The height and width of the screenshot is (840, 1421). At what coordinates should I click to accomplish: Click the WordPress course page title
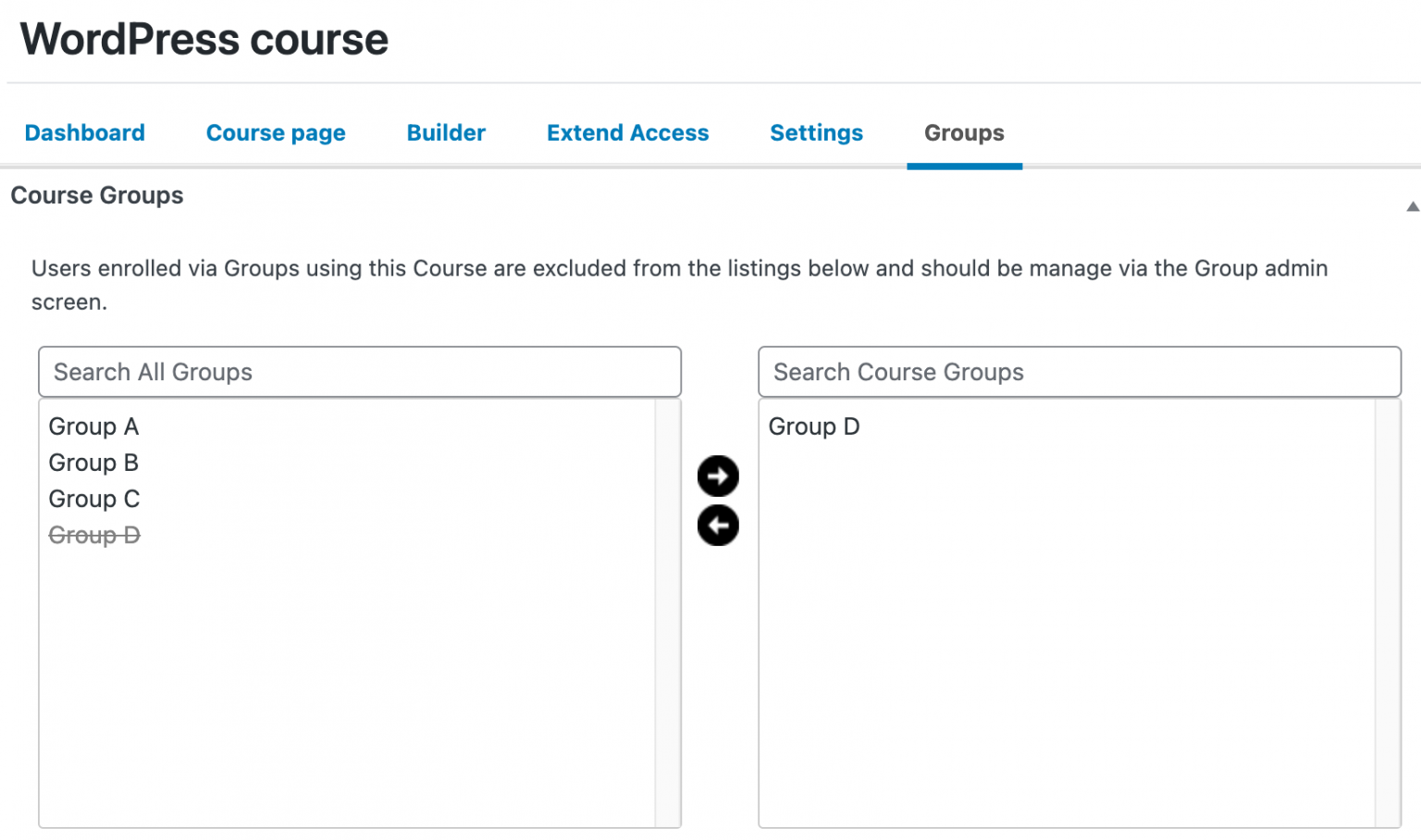[204, 39]
